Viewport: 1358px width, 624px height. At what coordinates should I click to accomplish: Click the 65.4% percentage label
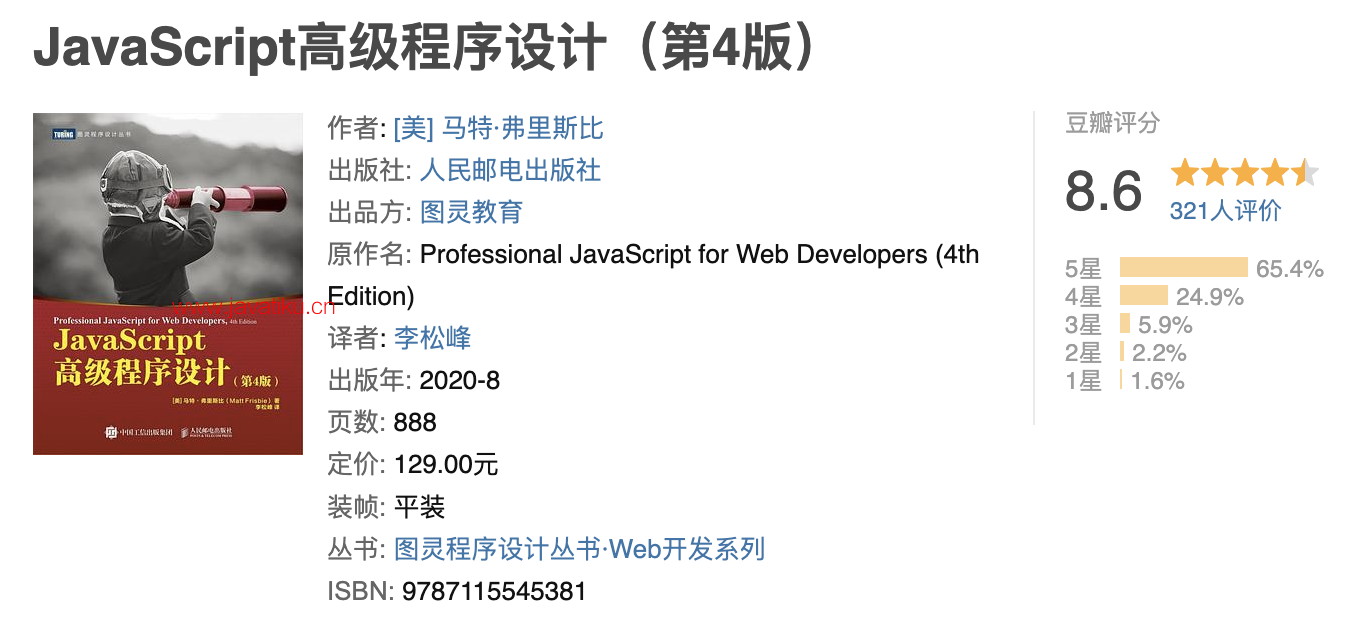point(1290,269)
